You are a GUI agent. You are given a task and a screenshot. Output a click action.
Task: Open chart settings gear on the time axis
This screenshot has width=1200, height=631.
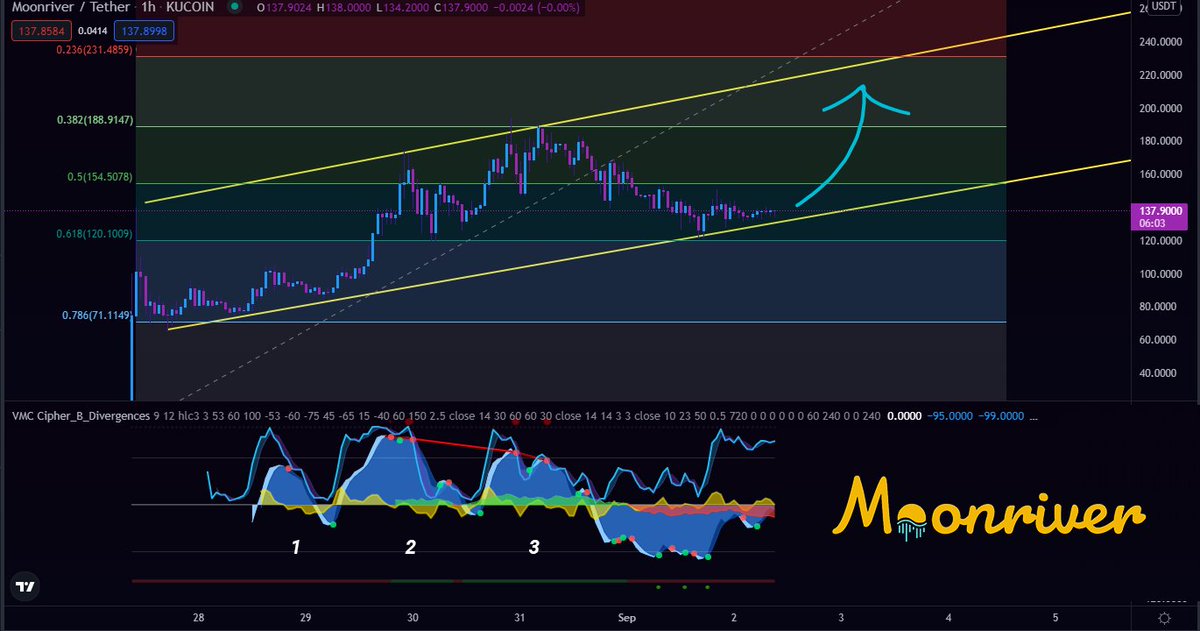coord(1166,618)
